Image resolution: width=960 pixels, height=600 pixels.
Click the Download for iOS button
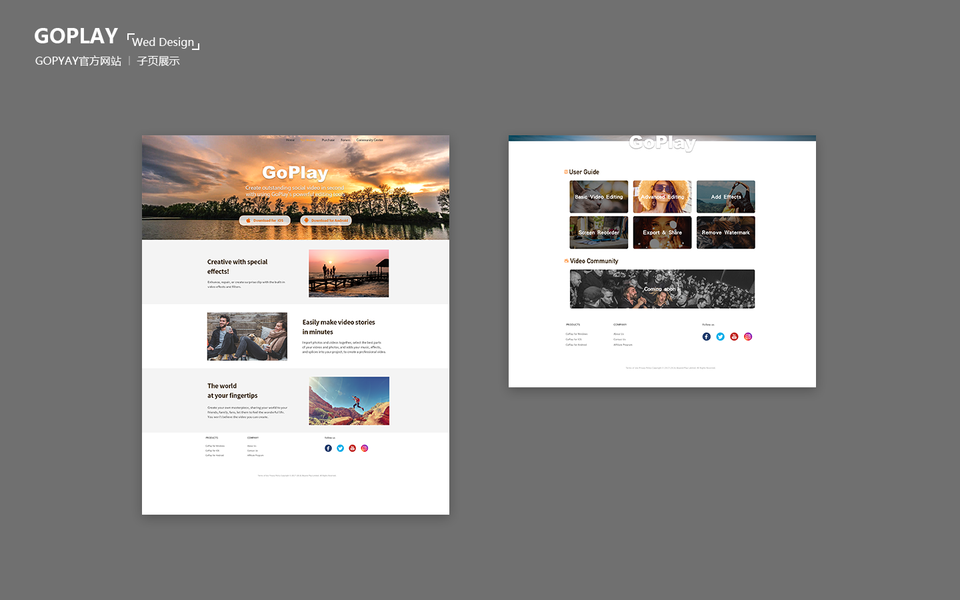(x=264, y=220)
